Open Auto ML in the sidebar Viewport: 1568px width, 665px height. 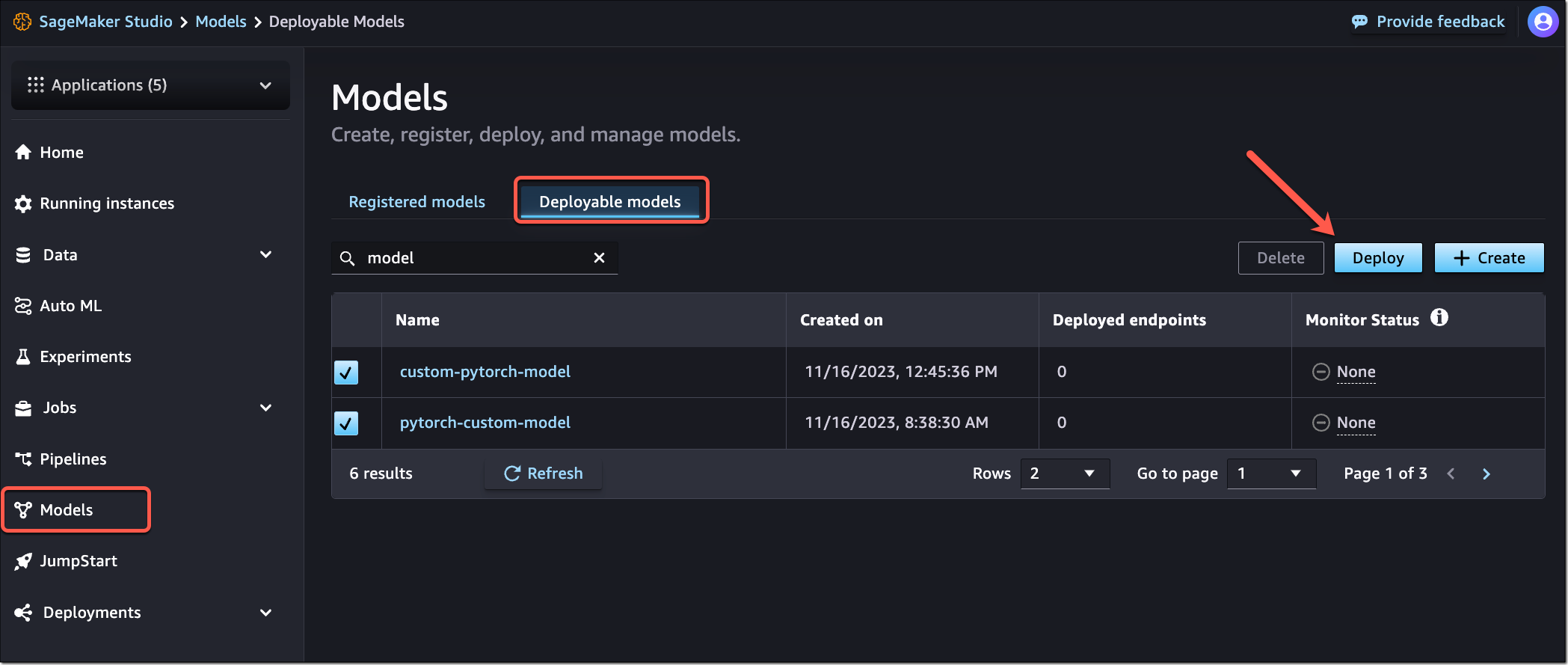[71, 306]
